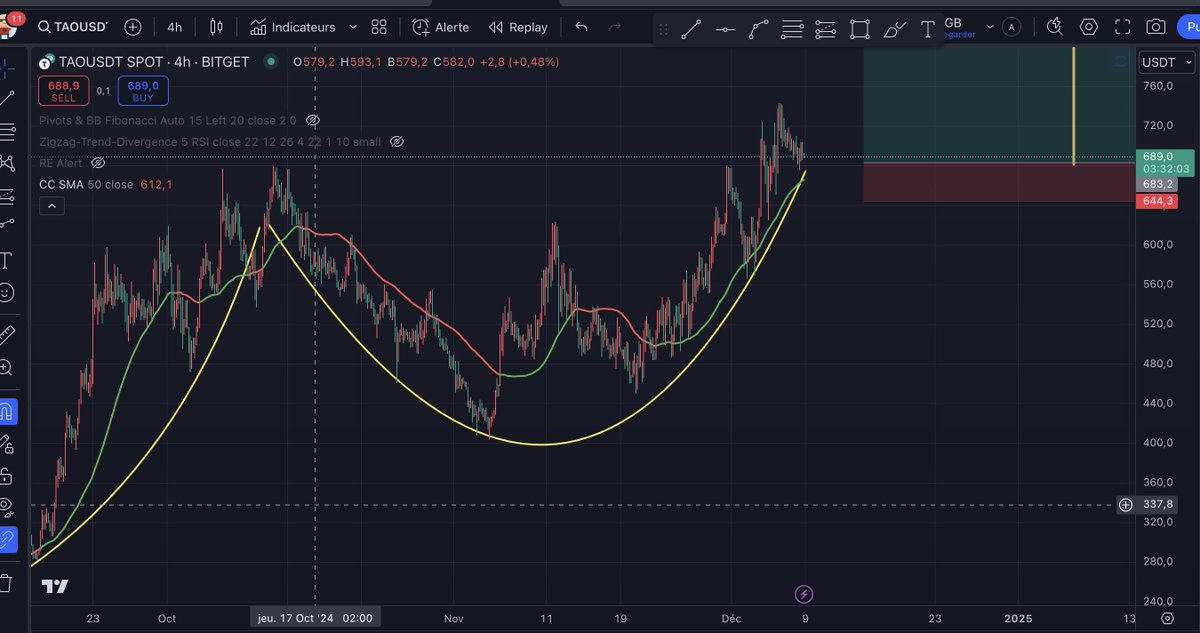The width and height of the screenshot is (1200, 633).
Task: Select the ruler measure tool
Action: click(x=7, y=334)
